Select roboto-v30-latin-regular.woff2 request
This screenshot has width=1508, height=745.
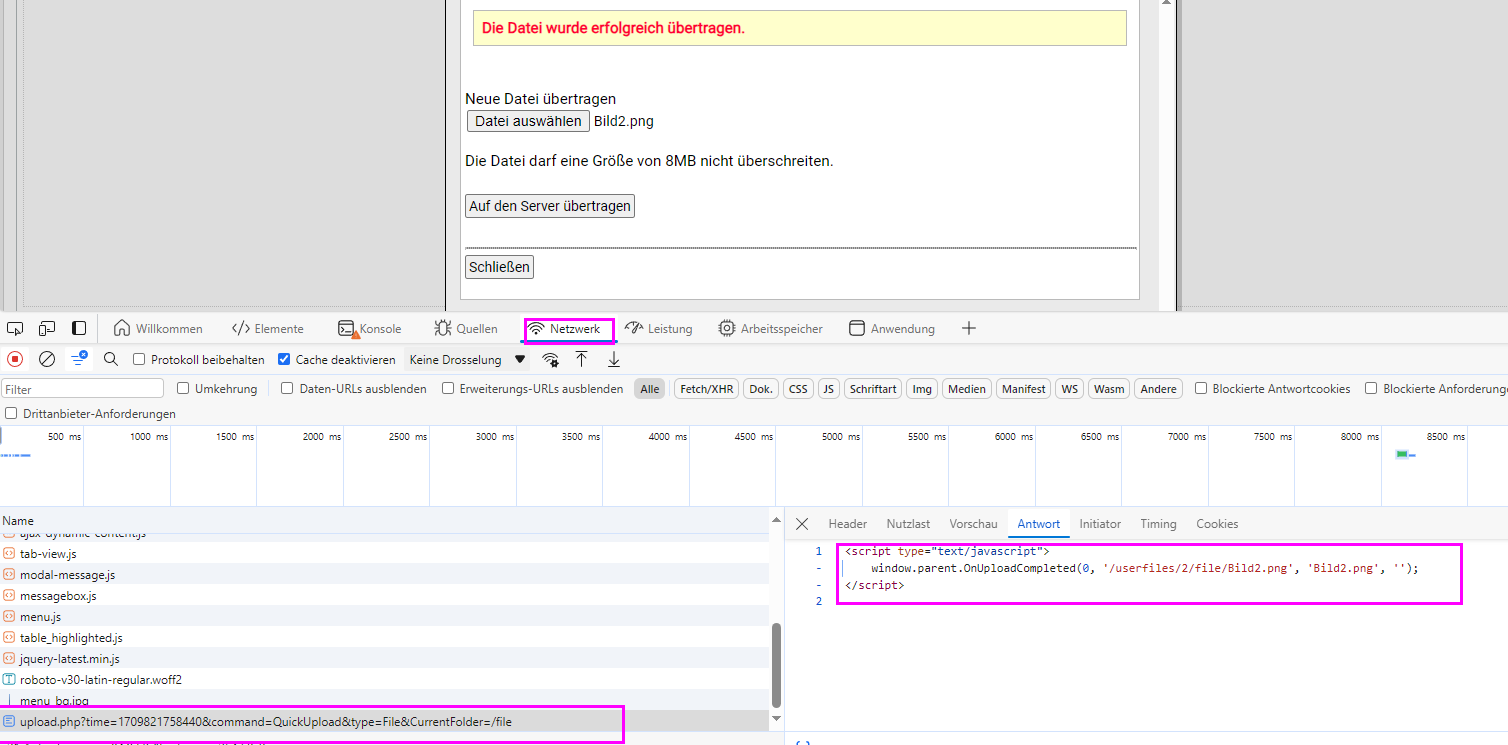[385, 679]
